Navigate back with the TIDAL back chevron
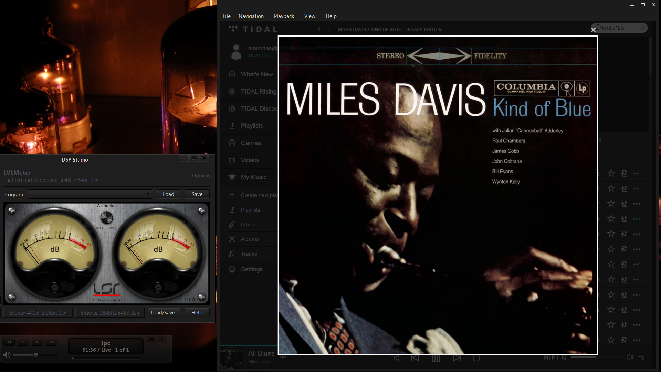Viewport: 661px width, 372px height. point(319,29)
